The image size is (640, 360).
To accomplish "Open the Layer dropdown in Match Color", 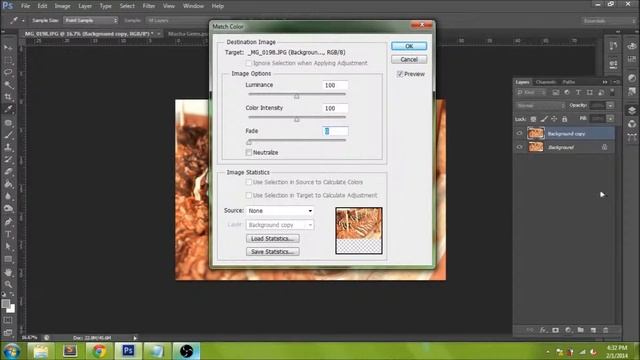I will pos(280,225).
